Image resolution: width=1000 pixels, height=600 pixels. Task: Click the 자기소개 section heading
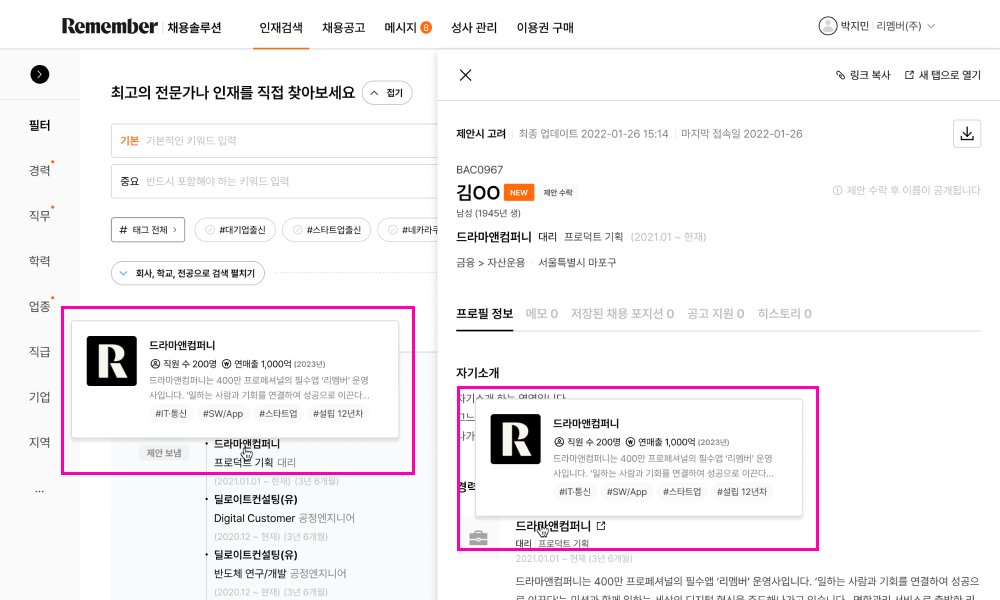tap(478, 373)
